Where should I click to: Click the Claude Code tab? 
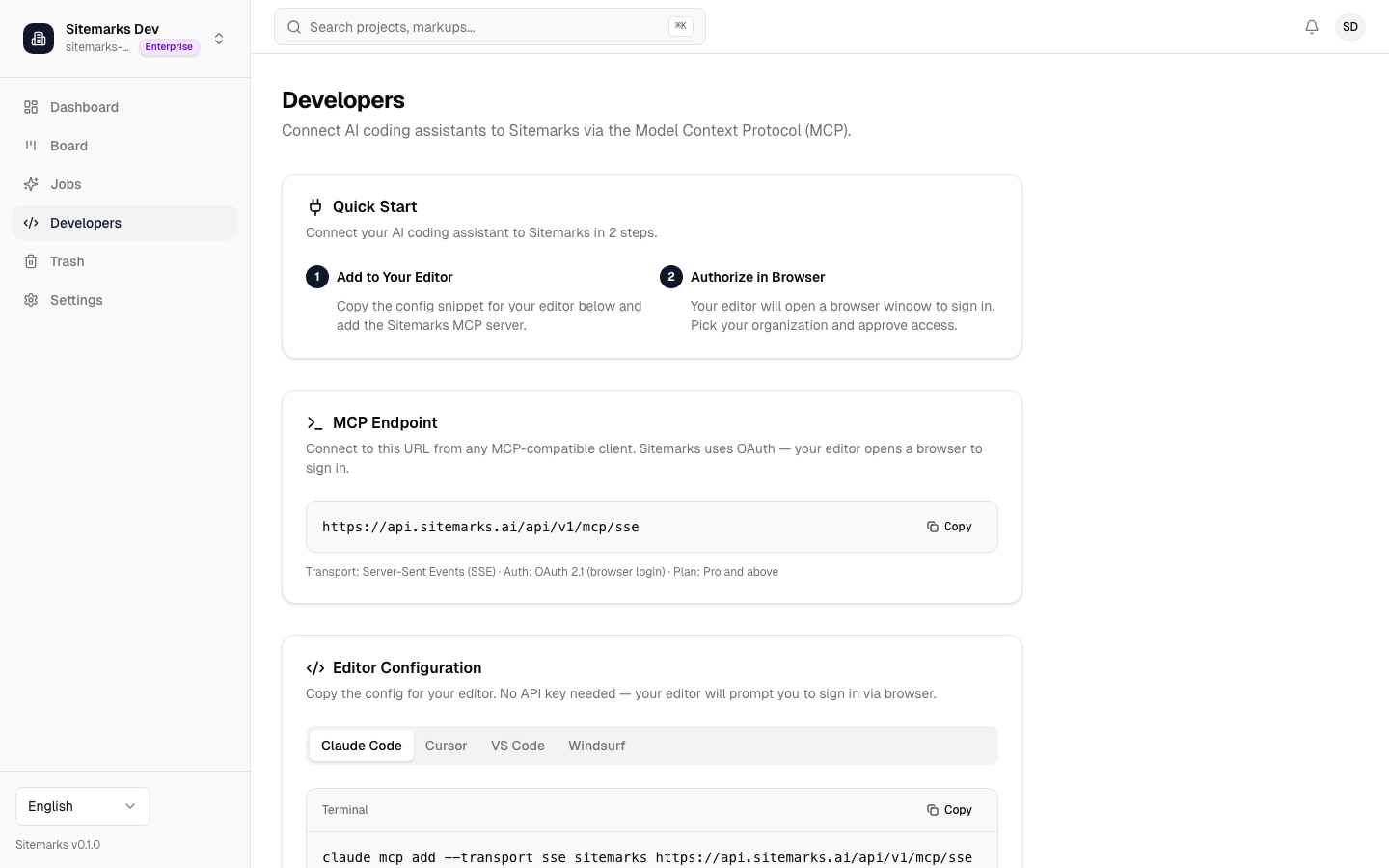click(x=362, y=746)
